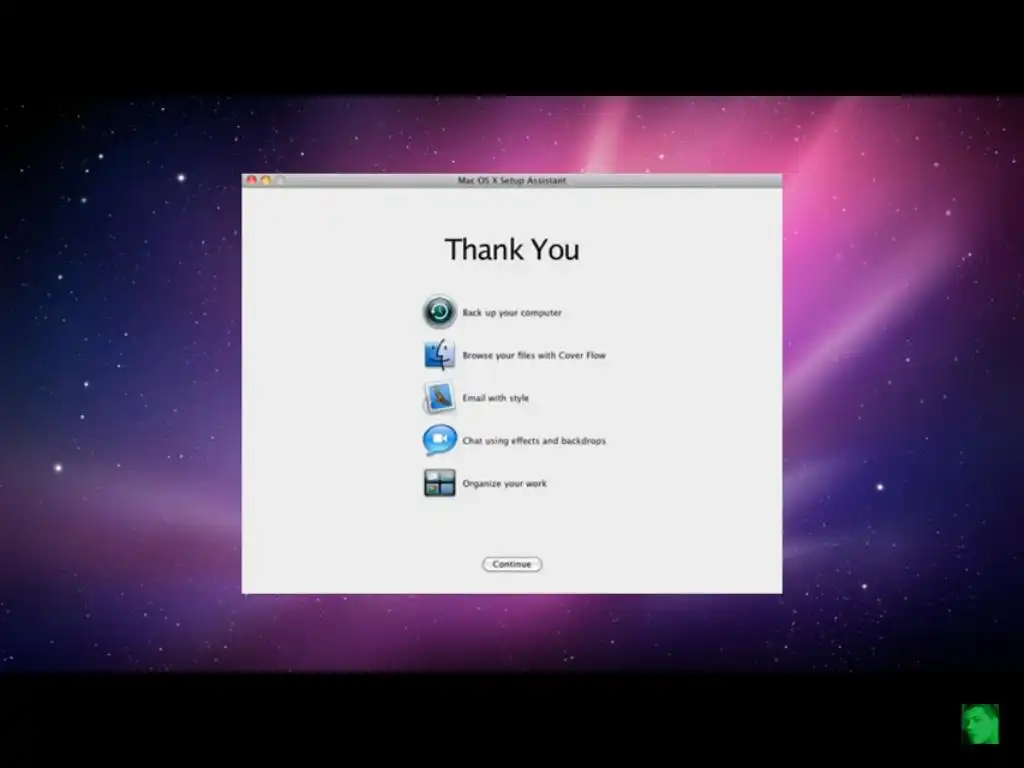Close the Setup Assistant window
This screenshot has height=768, width=1024.
pos(251,180)
